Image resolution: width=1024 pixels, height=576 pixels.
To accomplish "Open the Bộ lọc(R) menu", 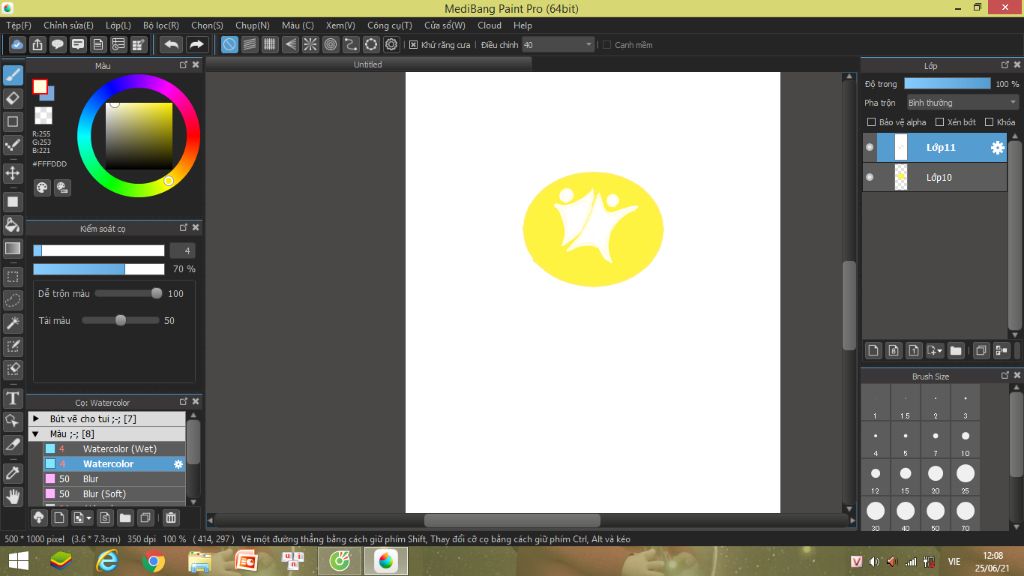I will 161,25.
